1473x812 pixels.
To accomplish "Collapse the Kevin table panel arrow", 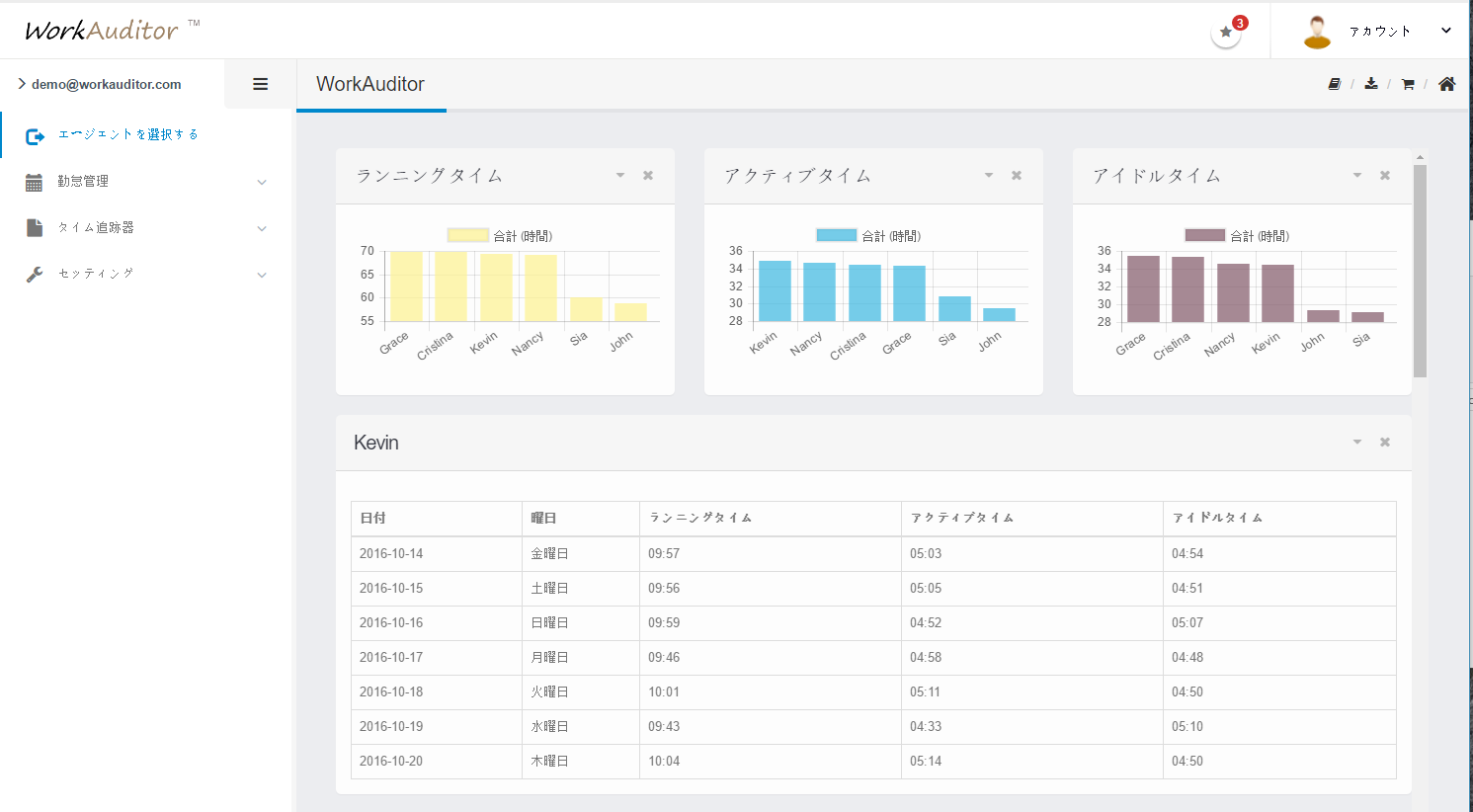I will pos(1357,442).
